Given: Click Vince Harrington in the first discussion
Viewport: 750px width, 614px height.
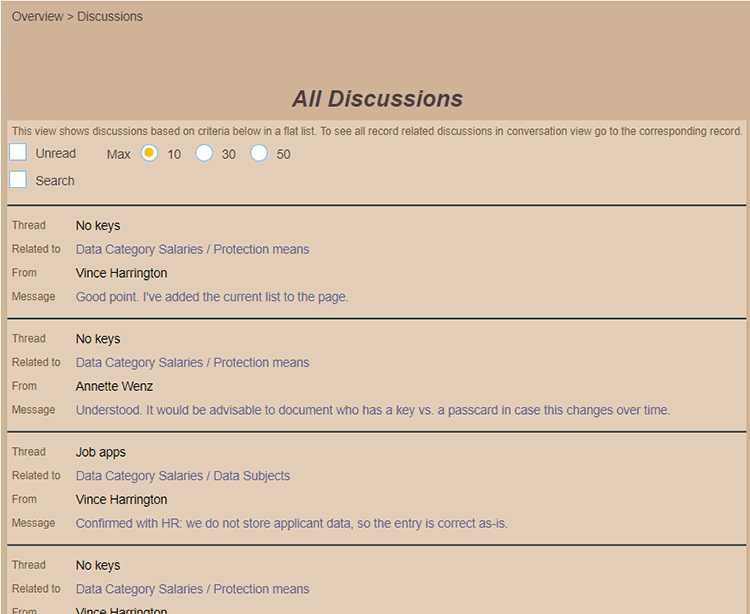Looking at the screenshot, I should click(121, 273).
